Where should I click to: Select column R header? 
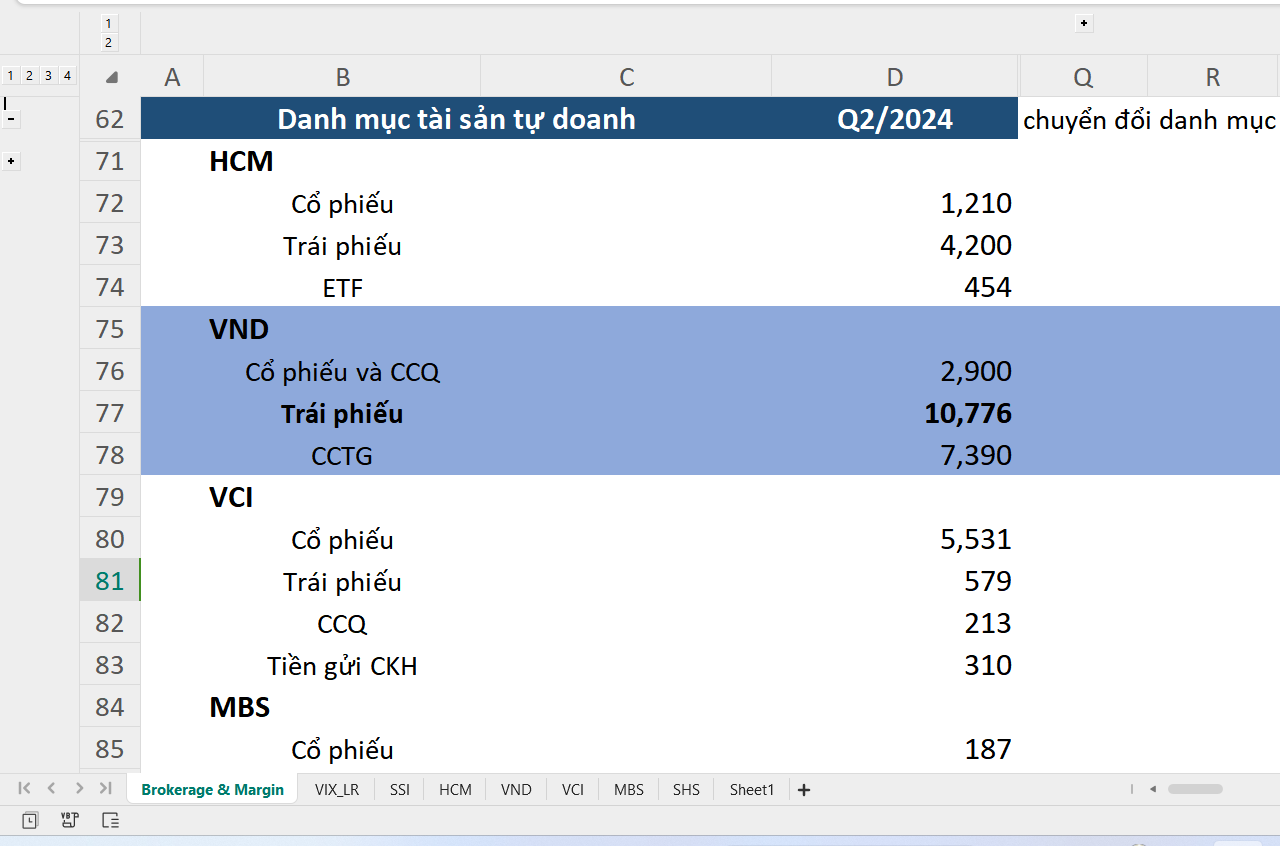1213,77
